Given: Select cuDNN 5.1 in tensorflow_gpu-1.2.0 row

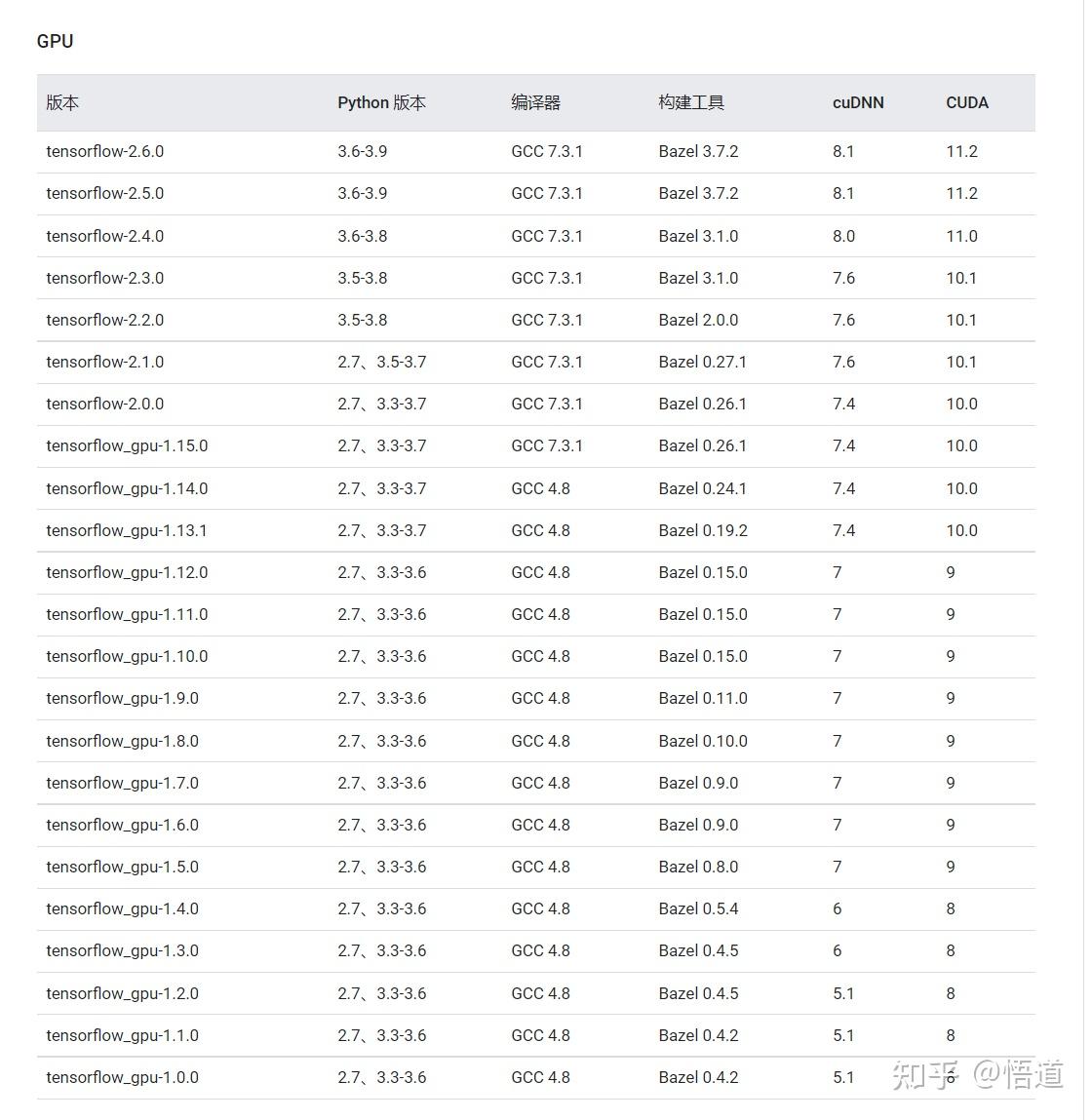Looking at the screenshot, I should point(843,993).
